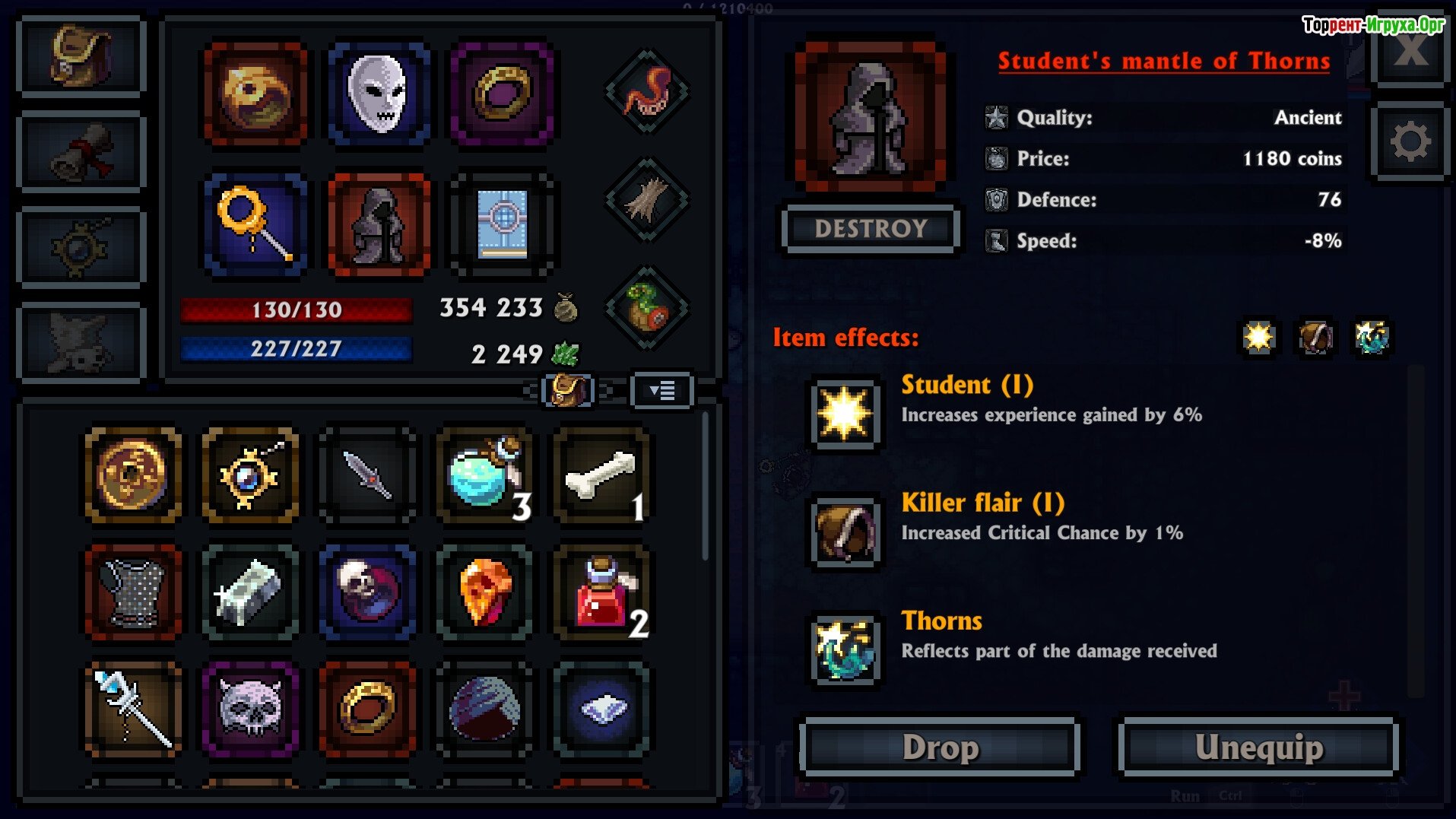Toggle the bag button above inventory
The image size is (1456, 819).
[568, 391]
